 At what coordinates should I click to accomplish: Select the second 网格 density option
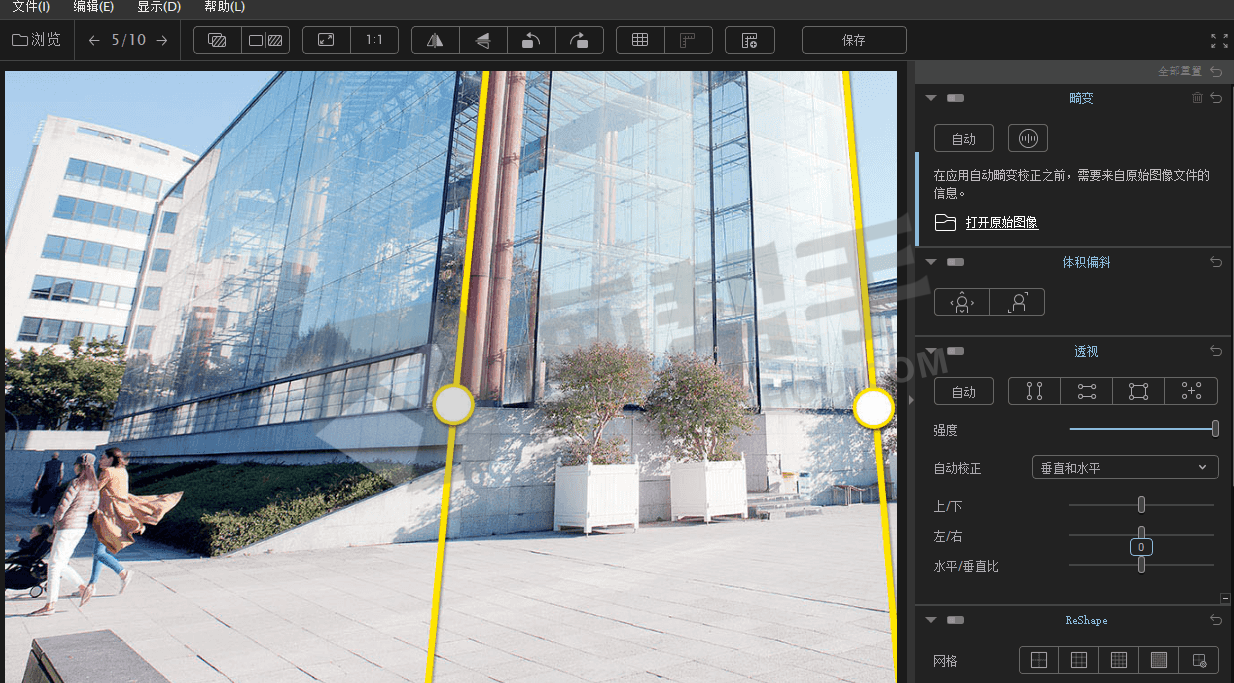pos(1079,660)
